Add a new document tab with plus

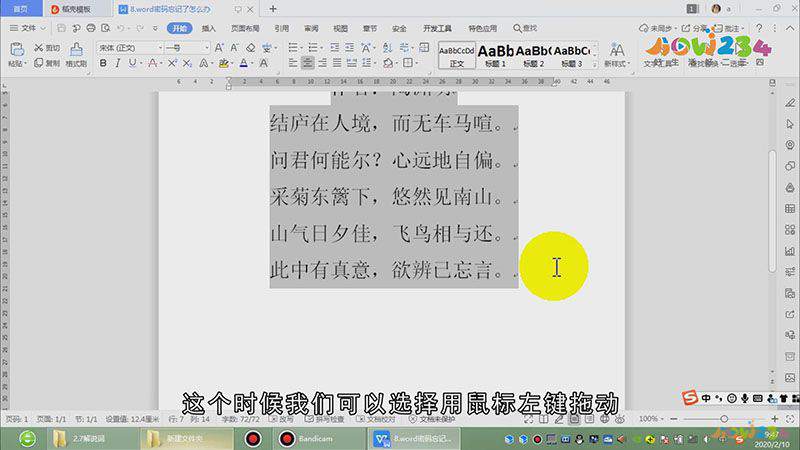click(x=273, y=9)
